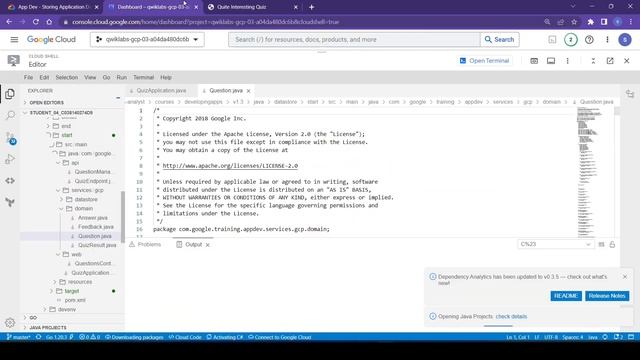Collapse the api folder
The image size is (640, 360).
75,163
